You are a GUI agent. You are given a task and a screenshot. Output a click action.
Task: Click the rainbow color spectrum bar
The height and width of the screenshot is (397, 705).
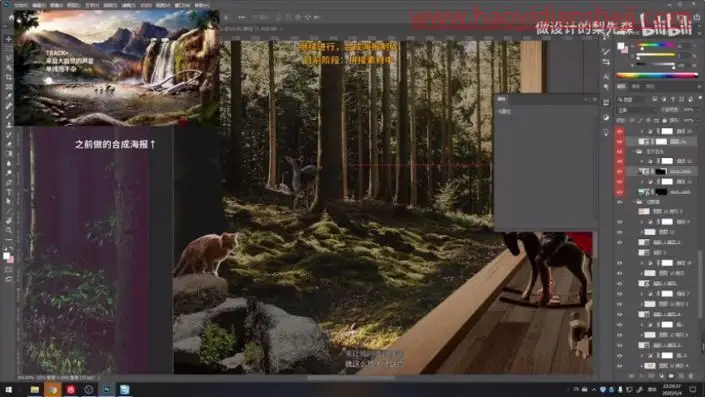tap(656, 76)
